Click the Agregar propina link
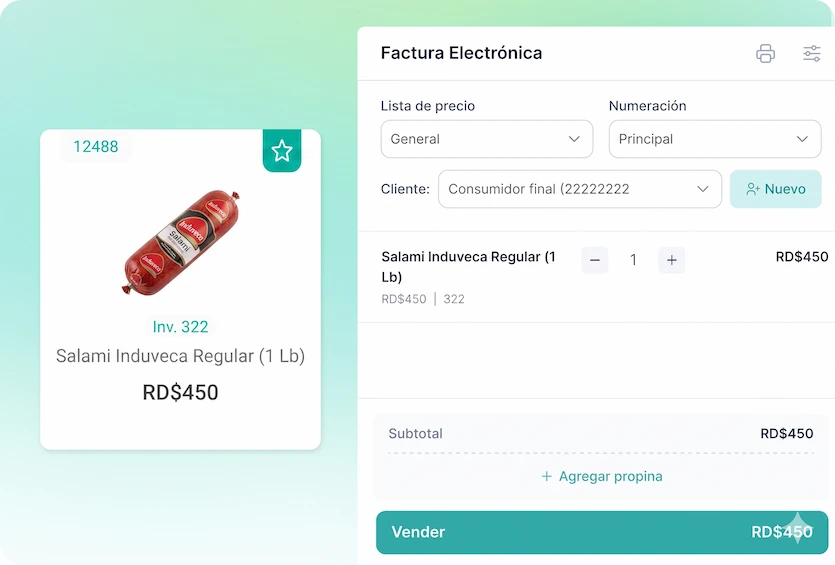The image size is (835, 565). click(602, 476)
